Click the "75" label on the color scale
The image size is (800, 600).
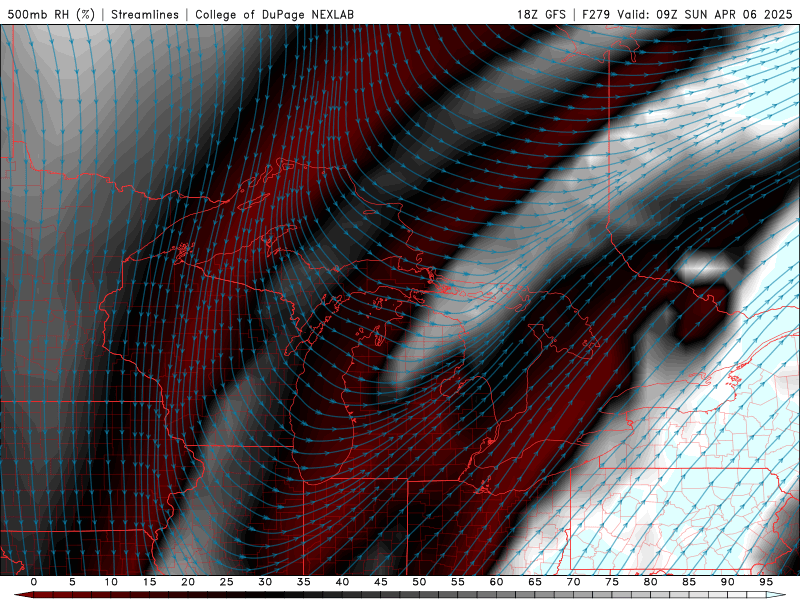(x=612, y=582)
